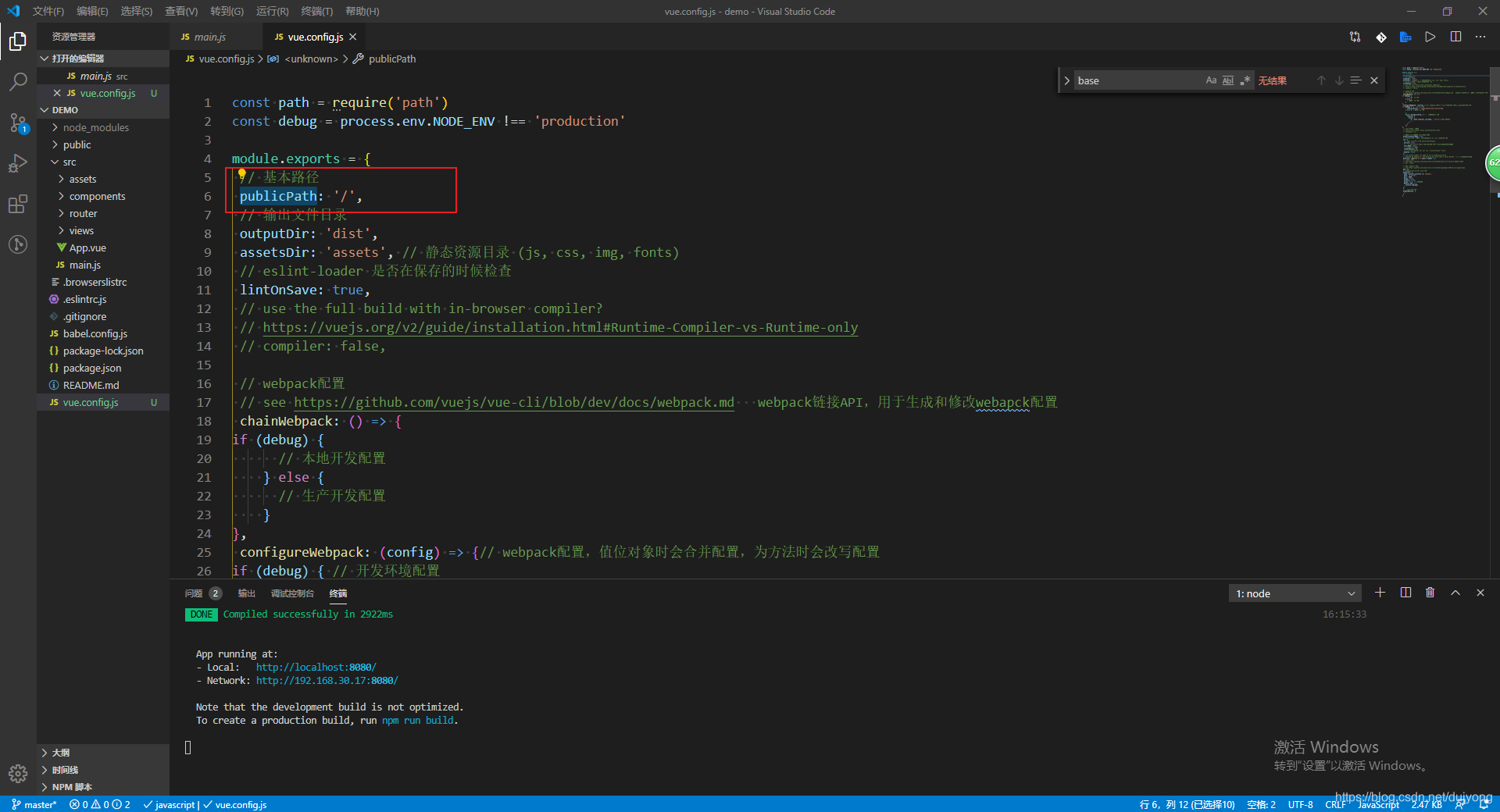Open the Explorer view in activity bar
The width and height of the screenshot is (1500, 812).
18,41
